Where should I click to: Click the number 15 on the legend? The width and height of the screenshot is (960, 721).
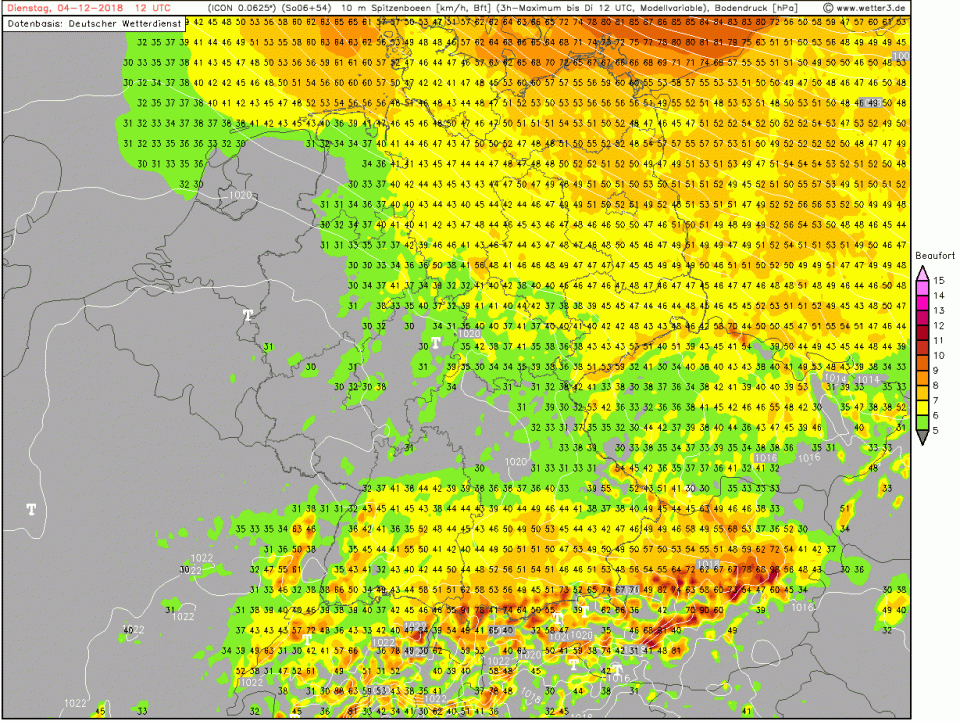[x=940, y=282]
